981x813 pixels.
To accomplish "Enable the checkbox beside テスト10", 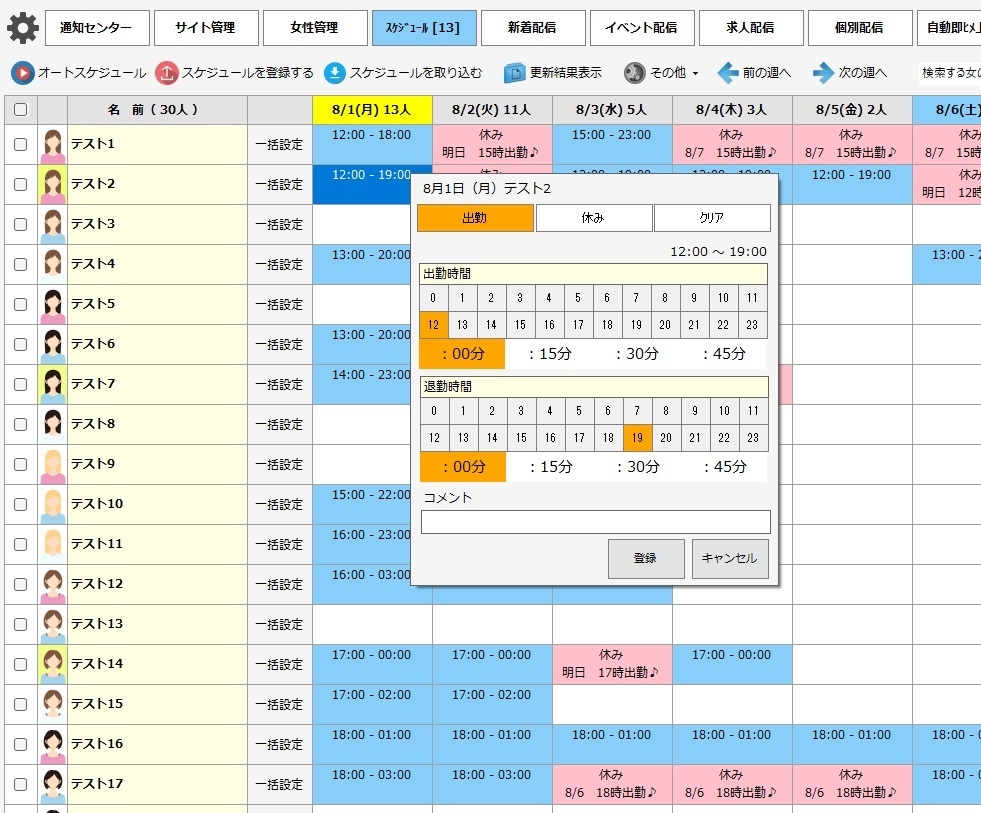I will click(x=21, y=505).
